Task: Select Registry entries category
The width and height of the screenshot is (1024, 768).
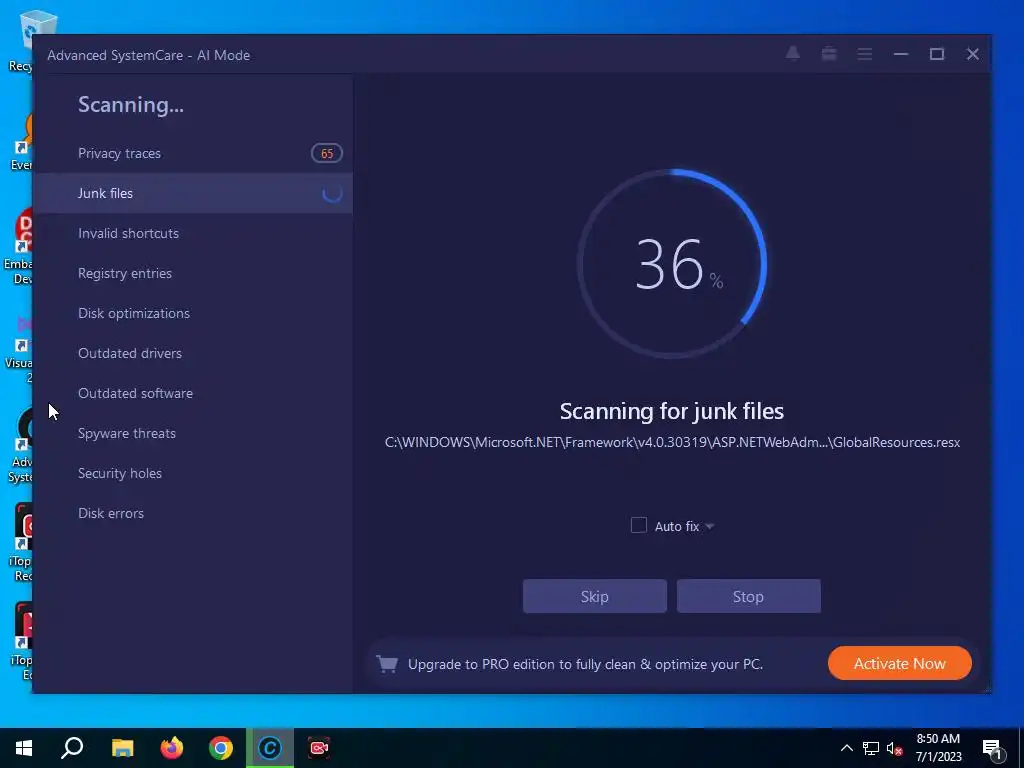Action: click(x=193, y=273)
